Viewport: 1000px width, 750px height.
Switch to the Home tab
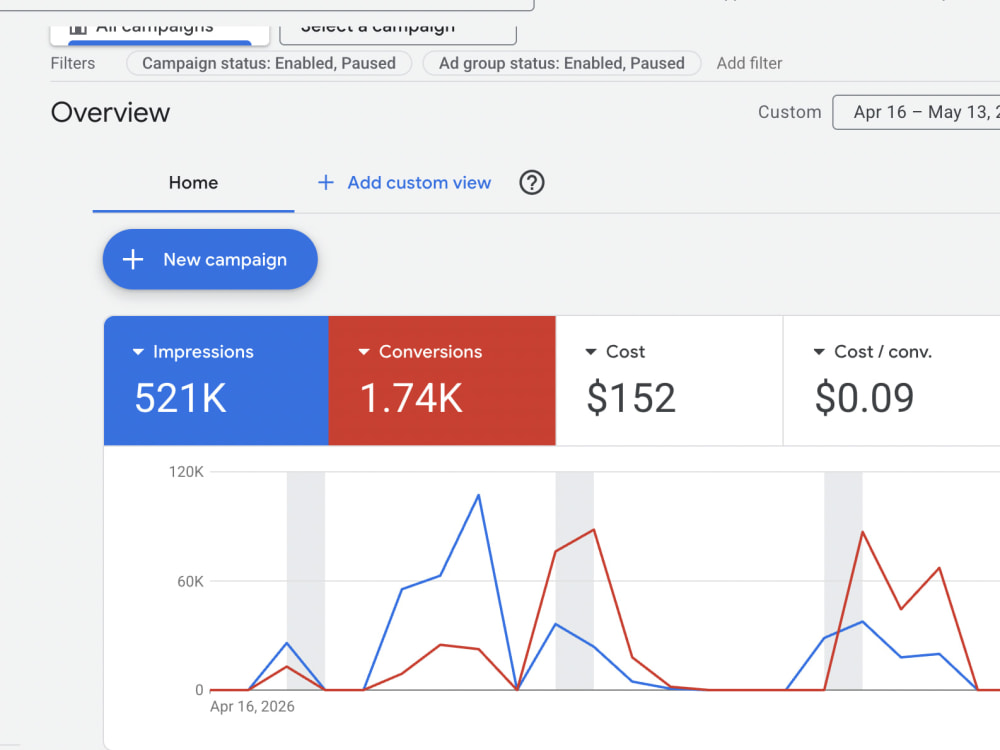click(193, 183)
